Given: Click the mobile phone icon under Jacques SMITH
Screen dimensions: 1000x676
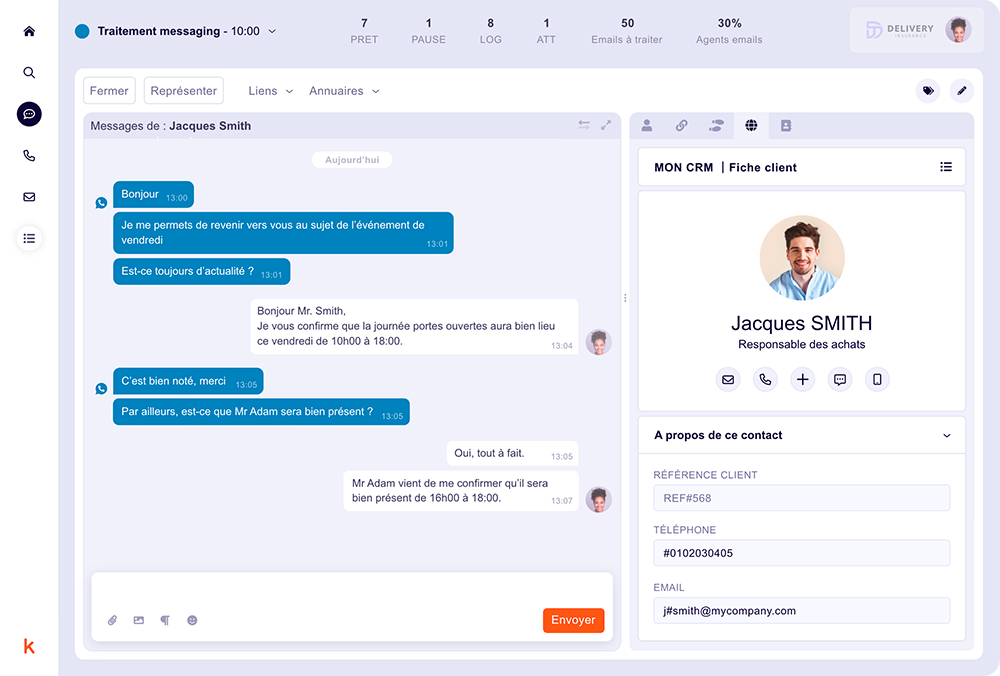Looking at the screenshot, I should coord(878,379).
